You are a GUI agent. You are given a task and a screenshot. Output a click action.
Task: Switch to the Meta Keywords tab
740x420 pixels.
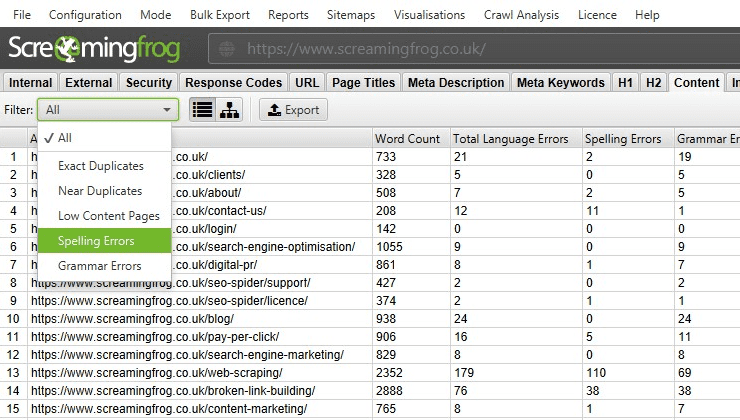(x=561, y=83)
